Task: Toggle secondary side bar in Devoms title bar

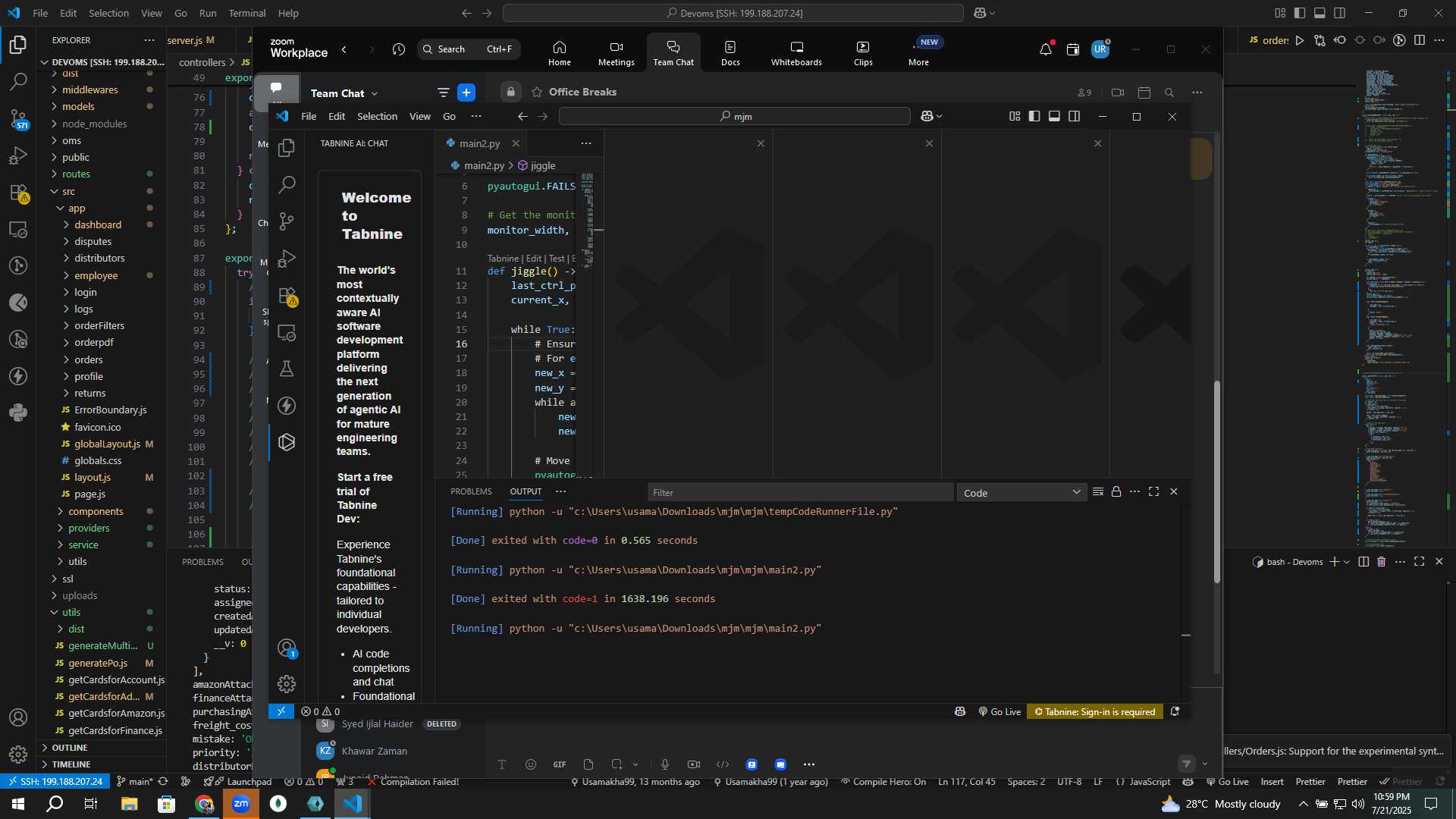Action: point(1340,13)
